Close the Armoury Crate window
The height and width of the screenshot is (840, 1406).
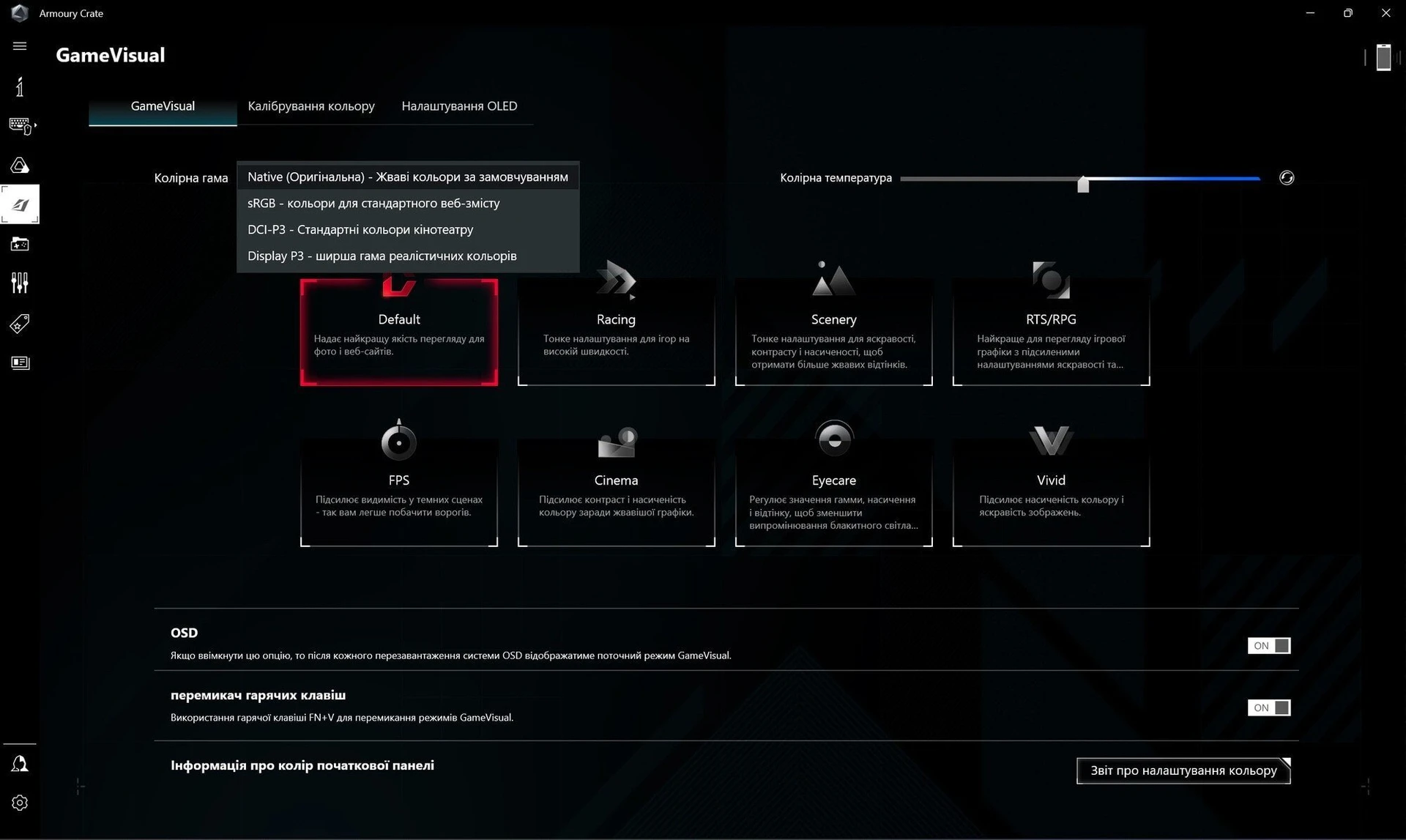click(x=1385, y=13)
